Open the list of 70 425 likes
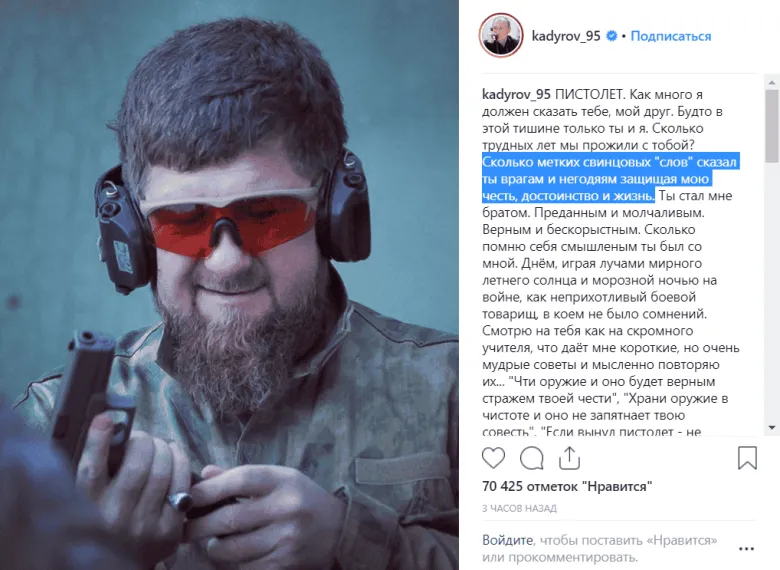 coord(567,486)
